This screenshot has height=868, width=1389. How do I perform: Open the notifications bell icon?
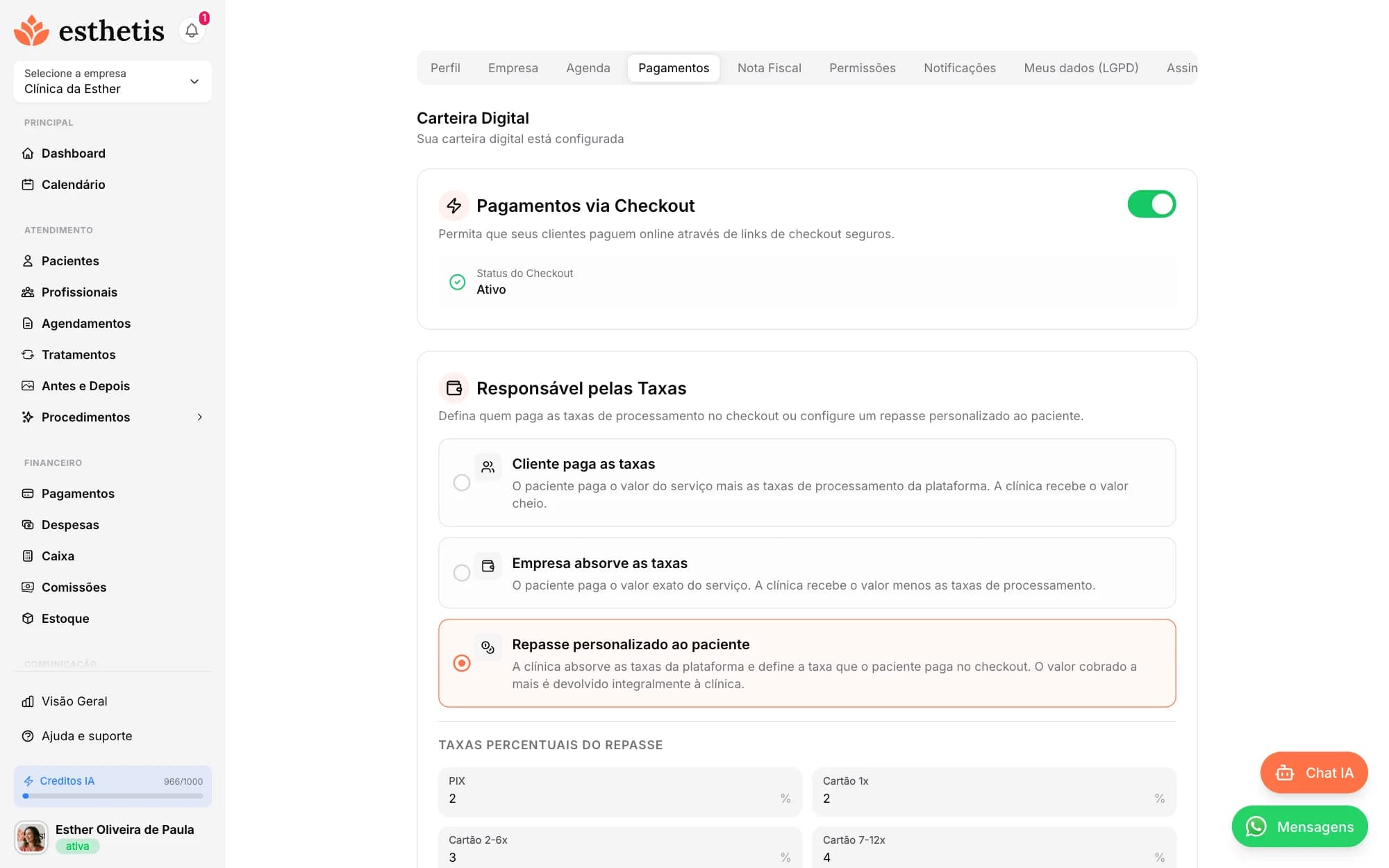click(192, 31)
